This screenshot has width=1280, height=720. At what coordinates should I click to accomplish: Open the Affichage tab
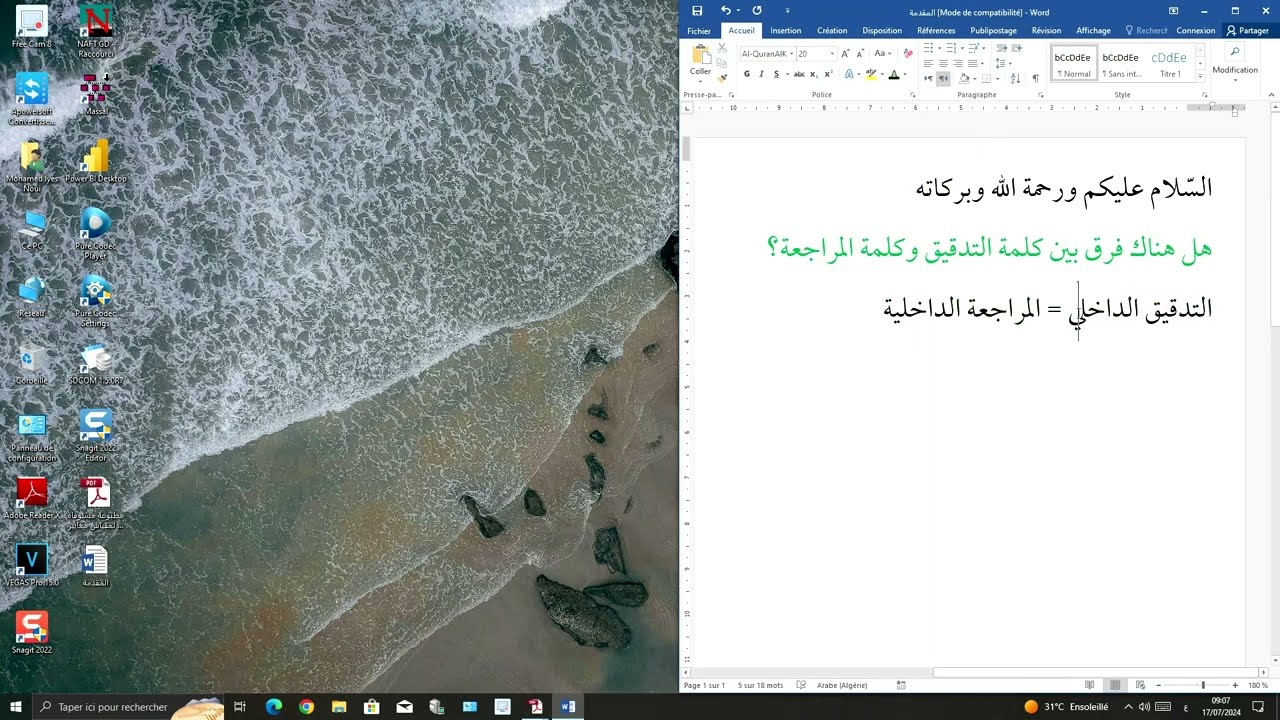click(x=1093, y=31)
